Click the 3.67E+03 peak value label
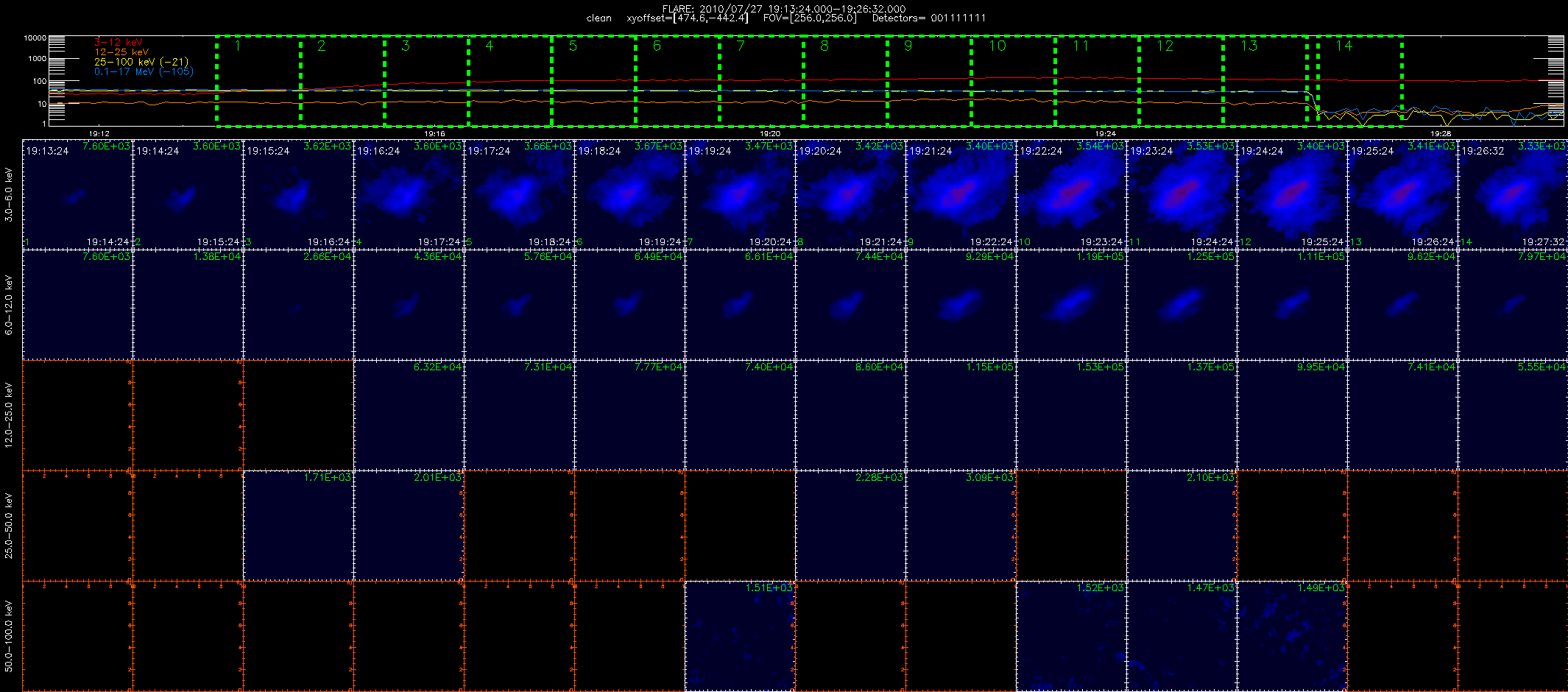 [x=659, y=146]
